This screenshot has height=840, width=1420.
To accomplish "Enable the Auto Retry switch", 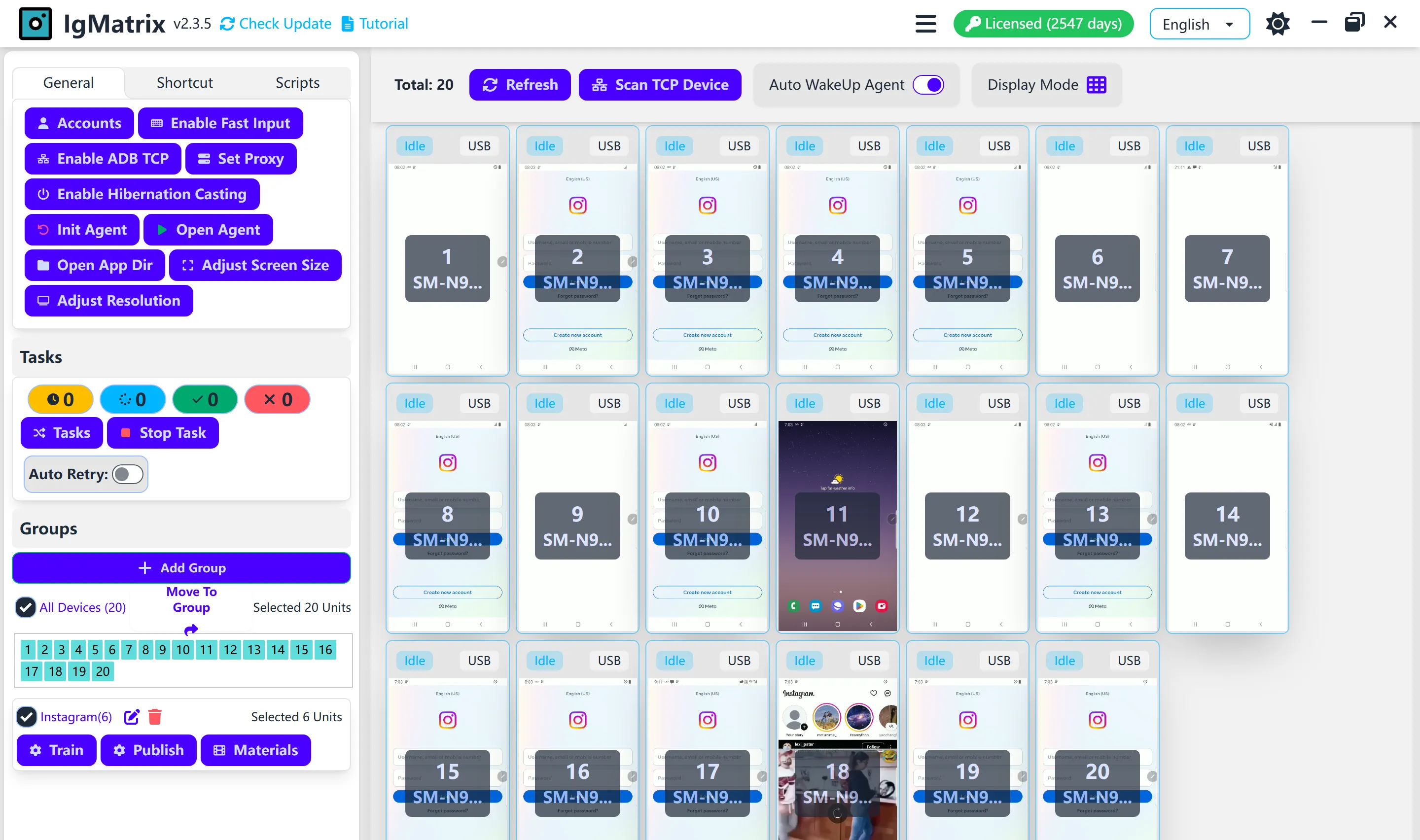I will (127, 474).
